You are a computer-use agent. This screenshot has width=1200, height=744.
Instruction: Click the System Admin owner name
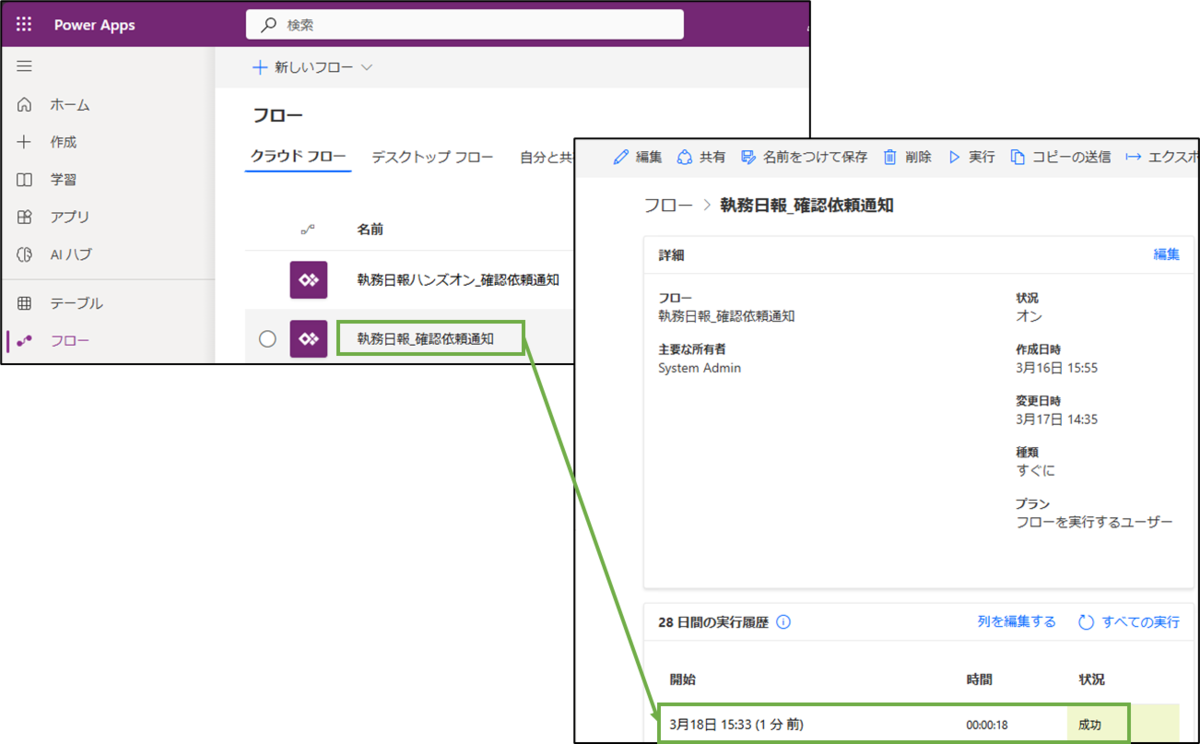700,368
